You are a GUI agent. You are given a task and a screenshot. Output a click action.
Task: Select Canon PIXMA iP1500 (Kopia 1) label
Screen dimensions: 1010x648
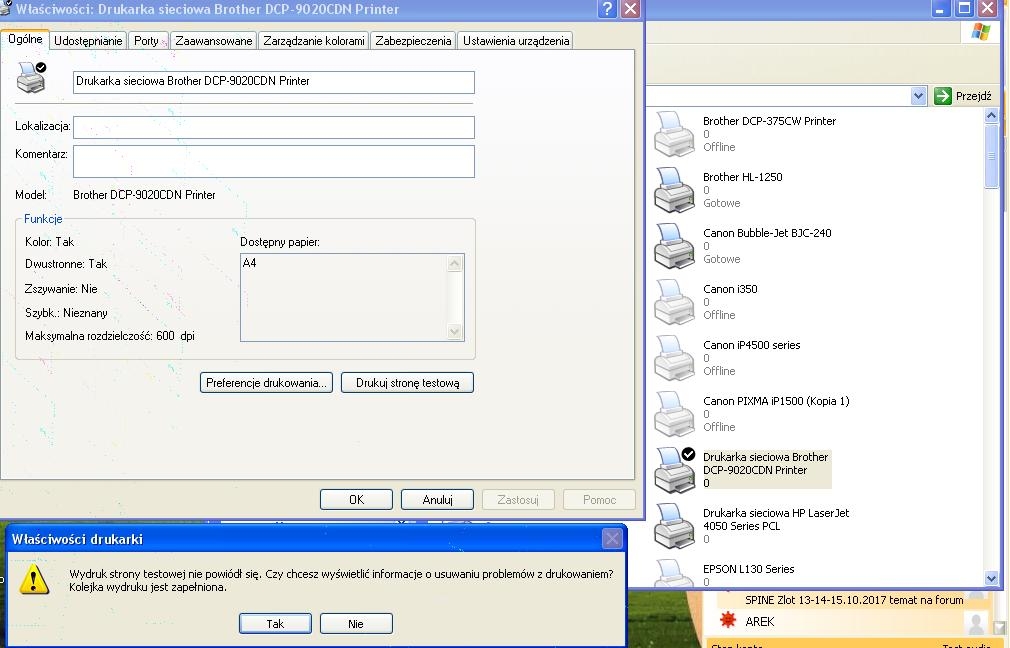pos(776,401)
